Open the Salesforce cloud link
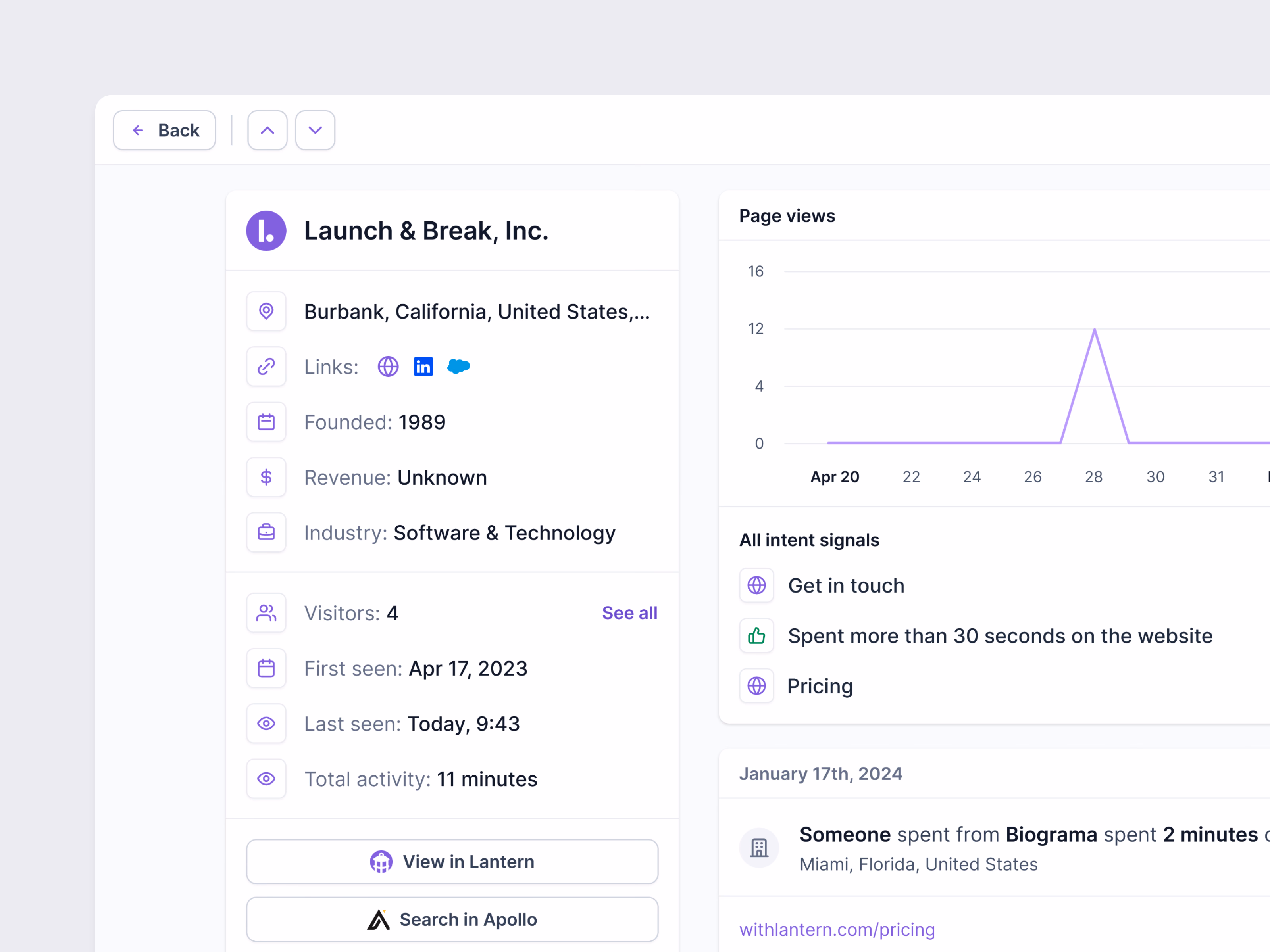Viewport: 1270px width, 952px height. [459, 366]
